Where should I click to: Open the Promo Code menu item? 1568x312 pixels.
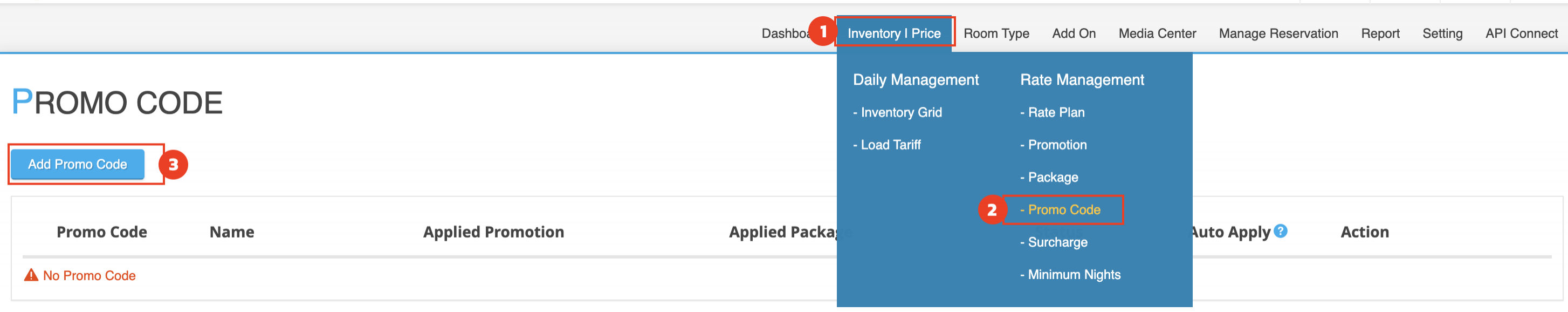[1063, 209]
